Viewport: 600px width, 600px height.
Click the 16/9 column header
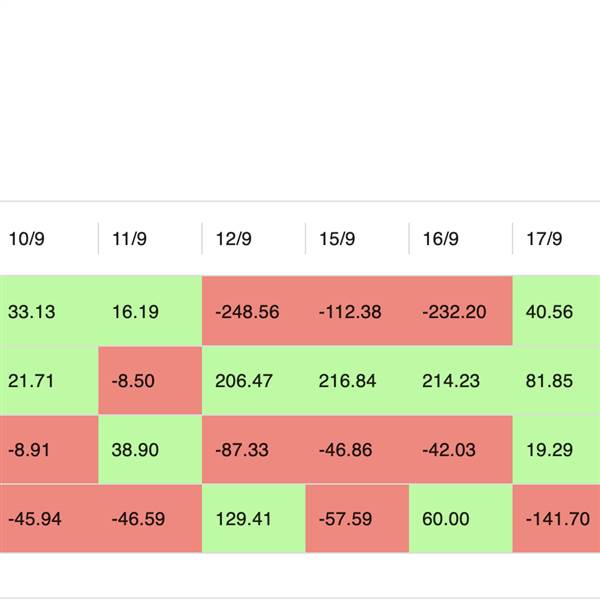click(441, 239)
